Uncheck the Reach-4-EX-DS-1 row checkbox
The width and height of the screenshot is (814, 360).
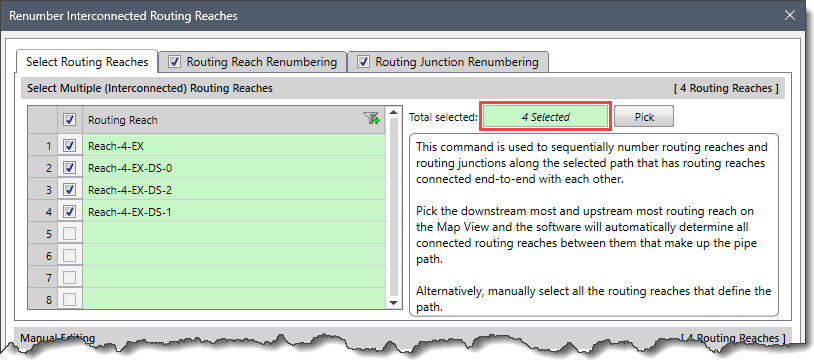click(x=70, y=211)
